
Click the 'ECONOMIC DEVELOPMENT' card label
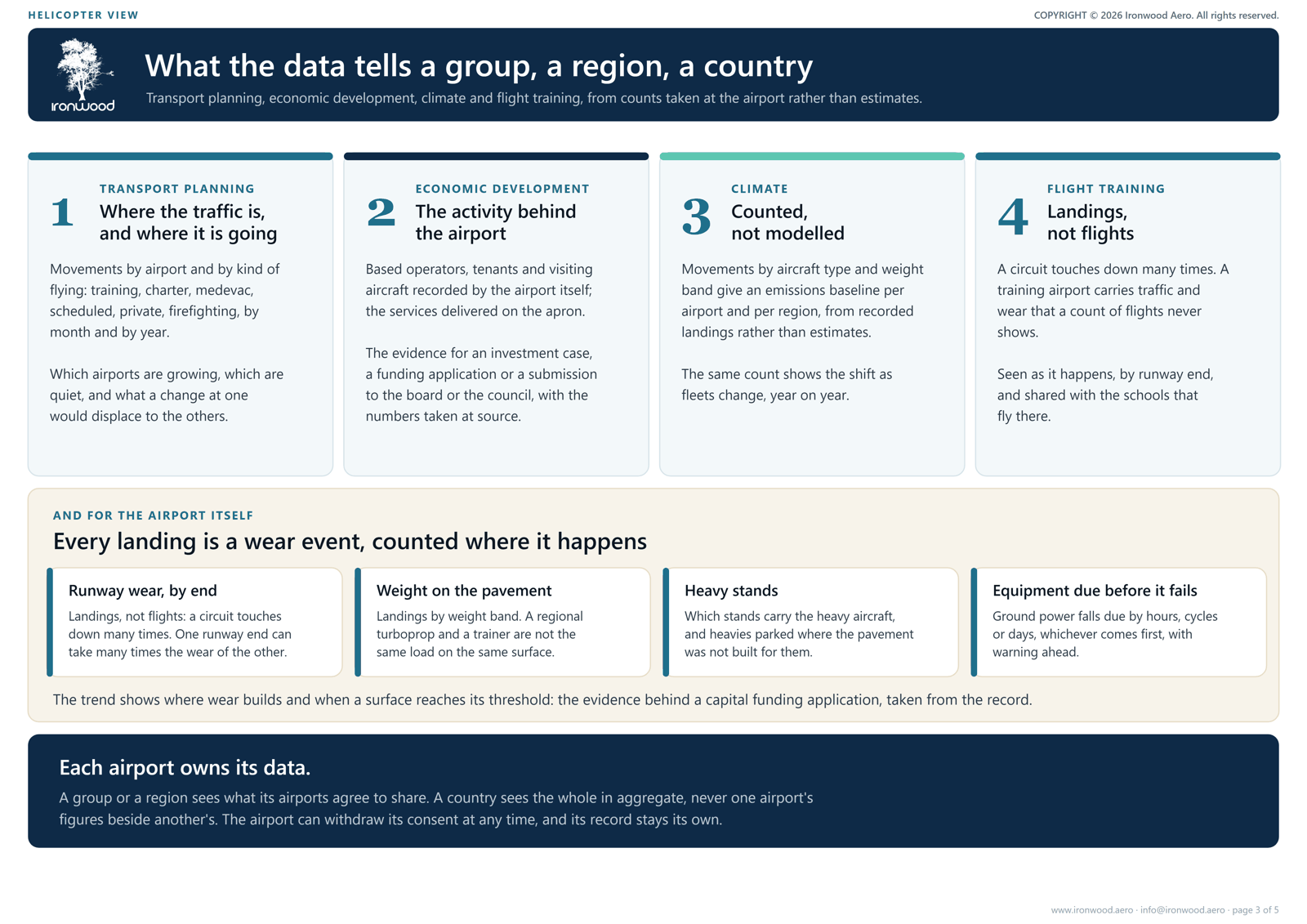502,189
